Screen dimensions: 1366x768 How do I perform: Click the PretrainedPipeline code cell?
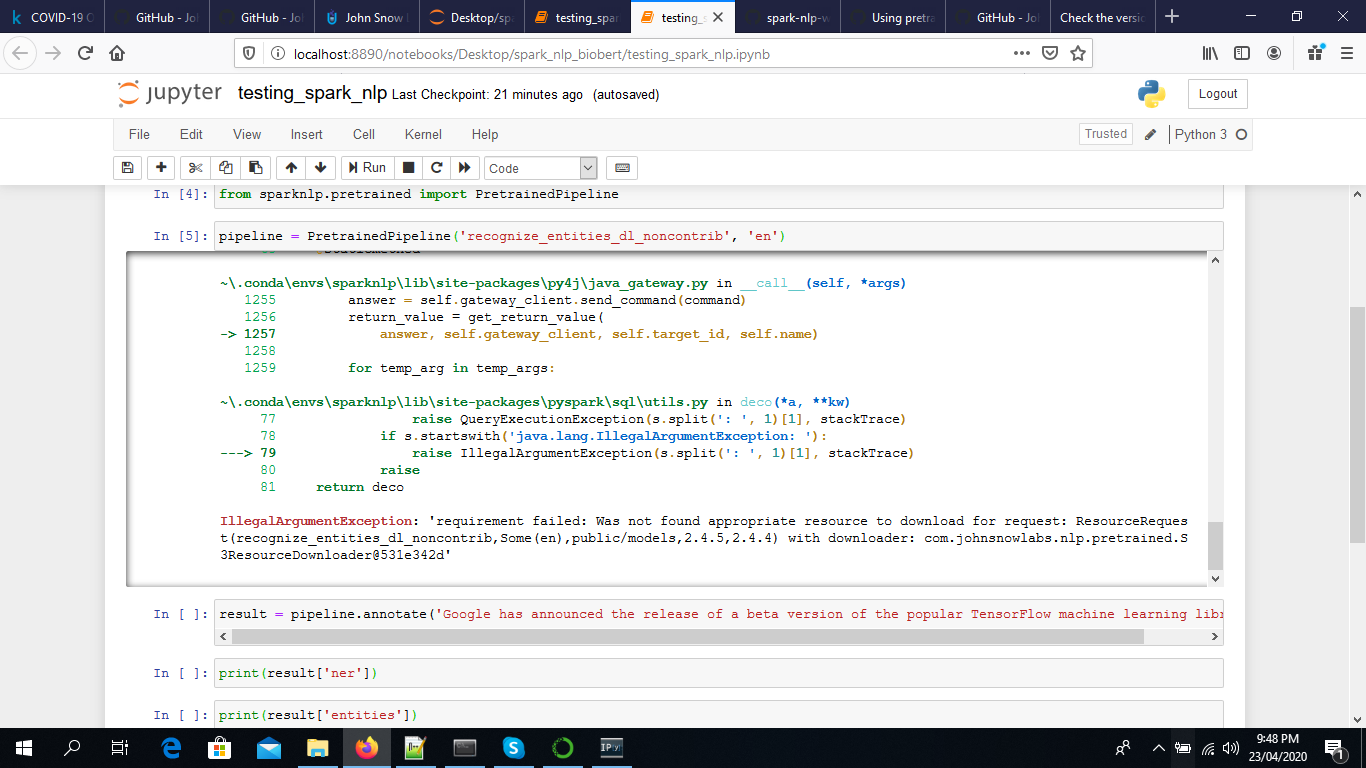(x=720, y=236)
